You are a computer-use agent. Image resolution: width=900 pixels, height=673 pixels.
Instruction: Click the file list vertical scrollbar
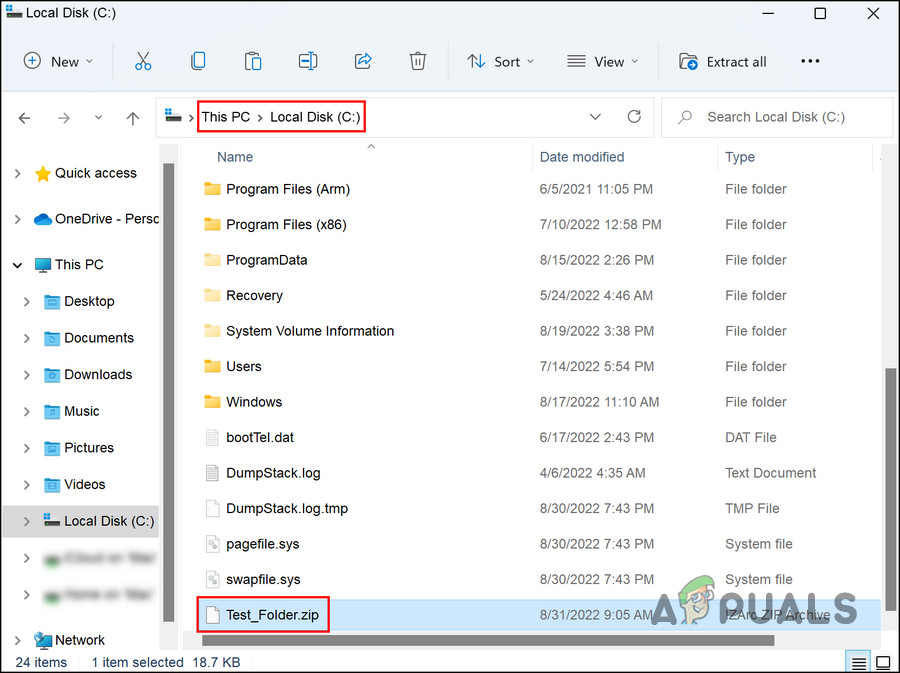tap(890, 489)
